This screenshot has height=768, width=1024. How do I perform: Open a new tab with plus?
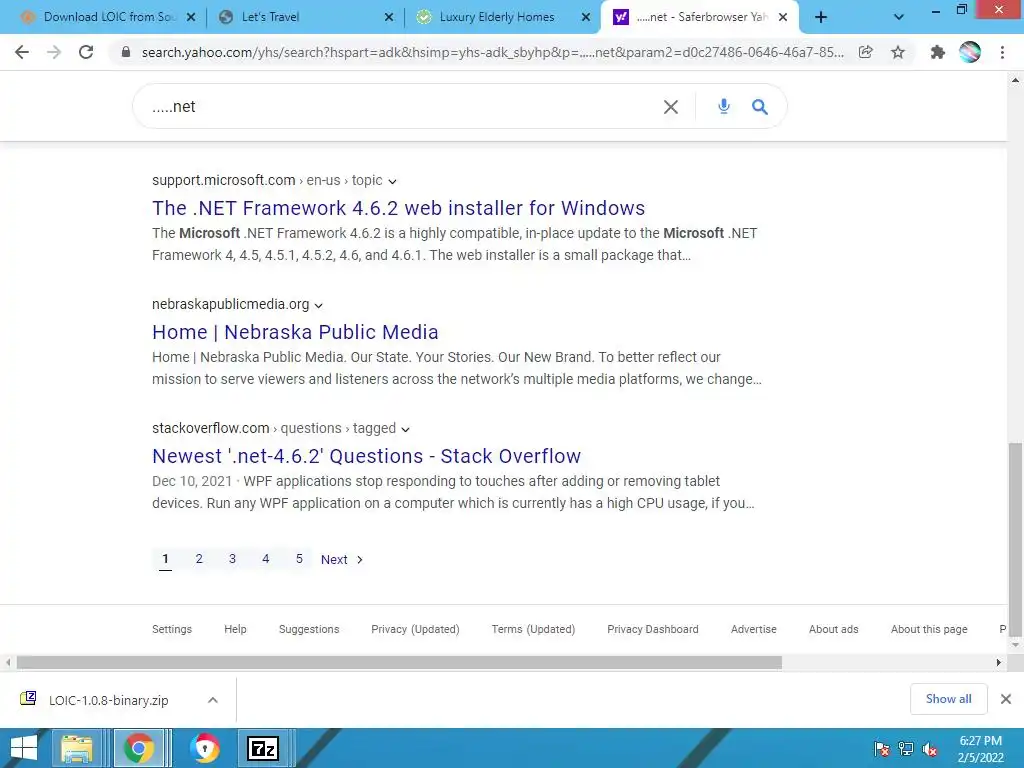click(821, 18)
